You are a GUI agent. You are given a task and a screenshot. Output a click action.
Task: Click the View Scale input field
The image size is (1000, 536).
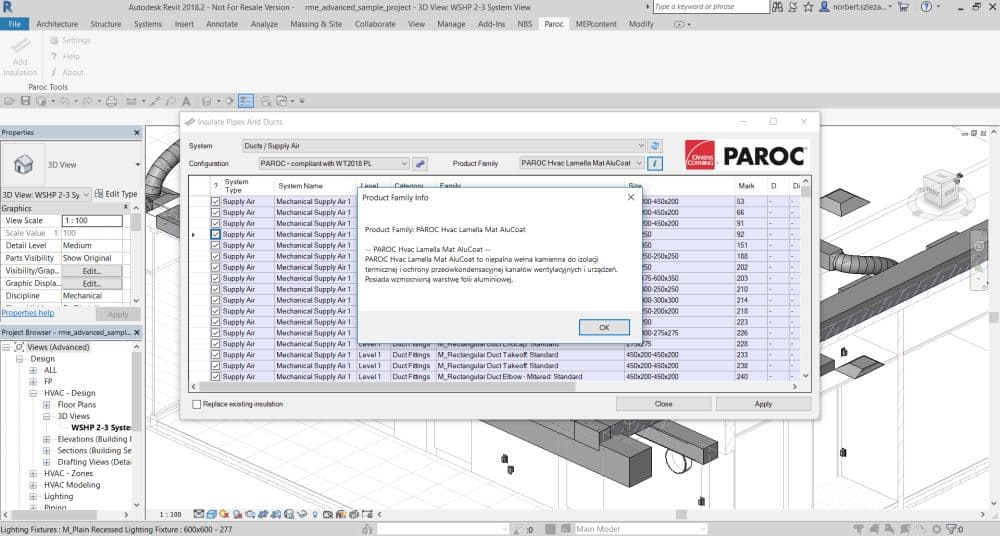coord(92,221)
